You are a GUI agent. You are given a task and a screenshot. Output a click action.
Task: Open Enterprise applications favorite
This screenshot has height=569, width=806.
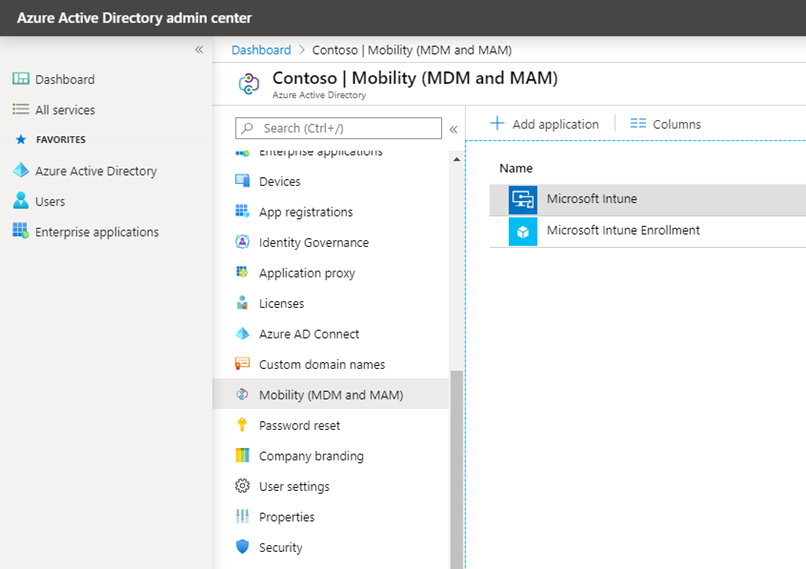tap(97, 232)
